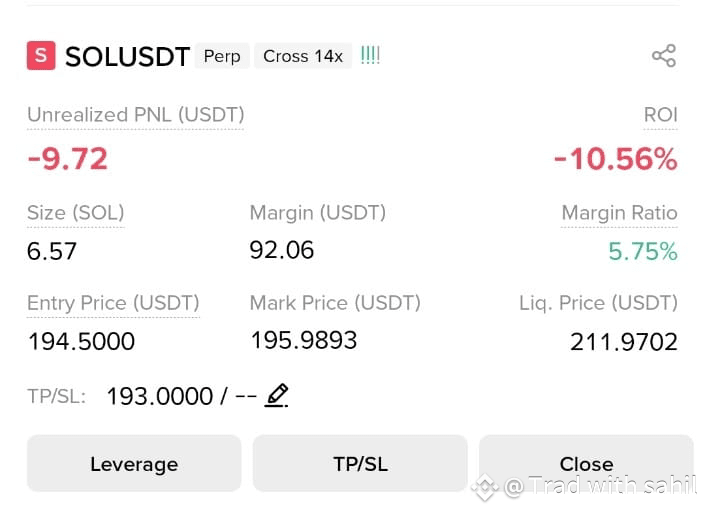
Task: Select the 193.0000 take-profit value
Action: pos(160,397)
